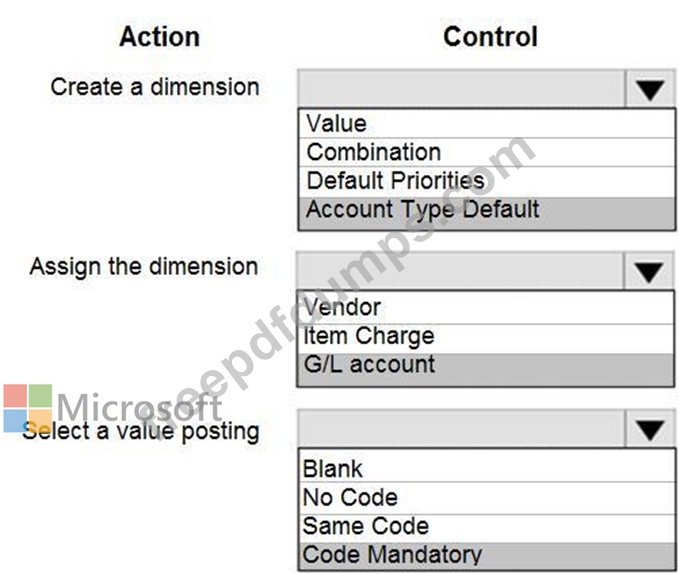Select Account Type Default option
The height and width of the screenshot is (574, 679).
(422, 210)
